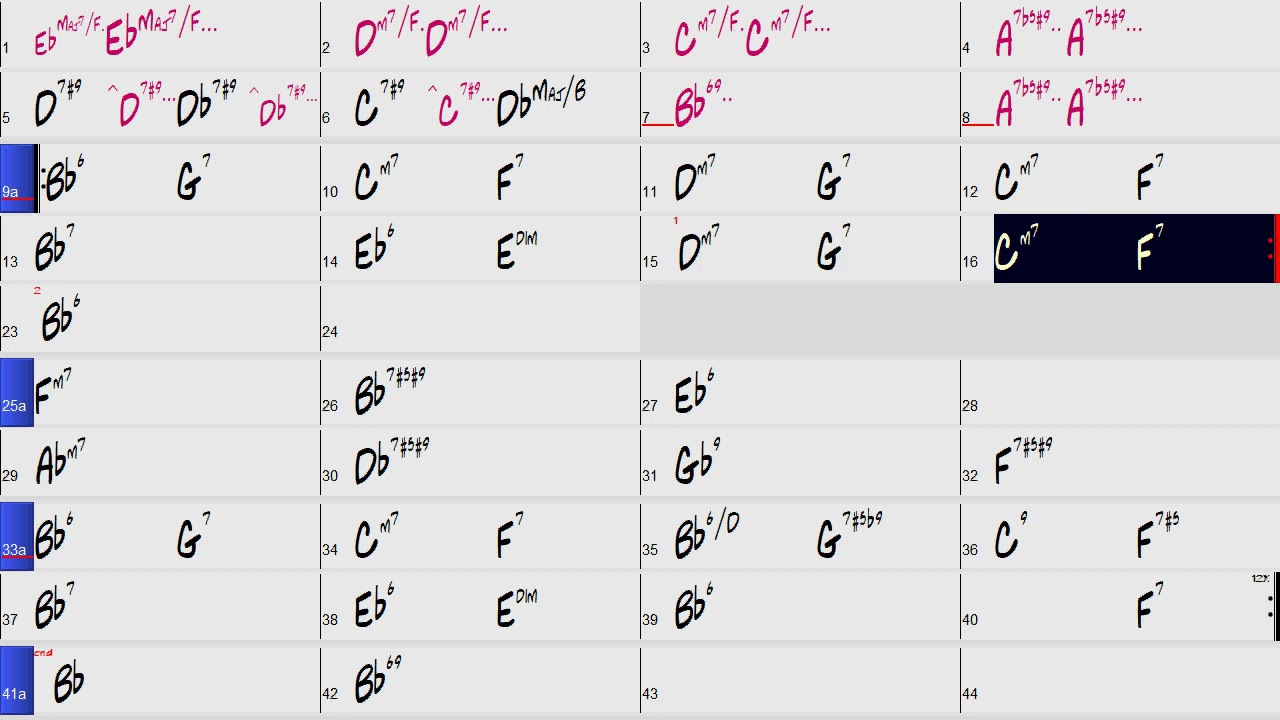Select the G7#5b9 chord in bar 35
This screenshot has width=1280, height=720.
pyautogui.click(x=848, y=536)
